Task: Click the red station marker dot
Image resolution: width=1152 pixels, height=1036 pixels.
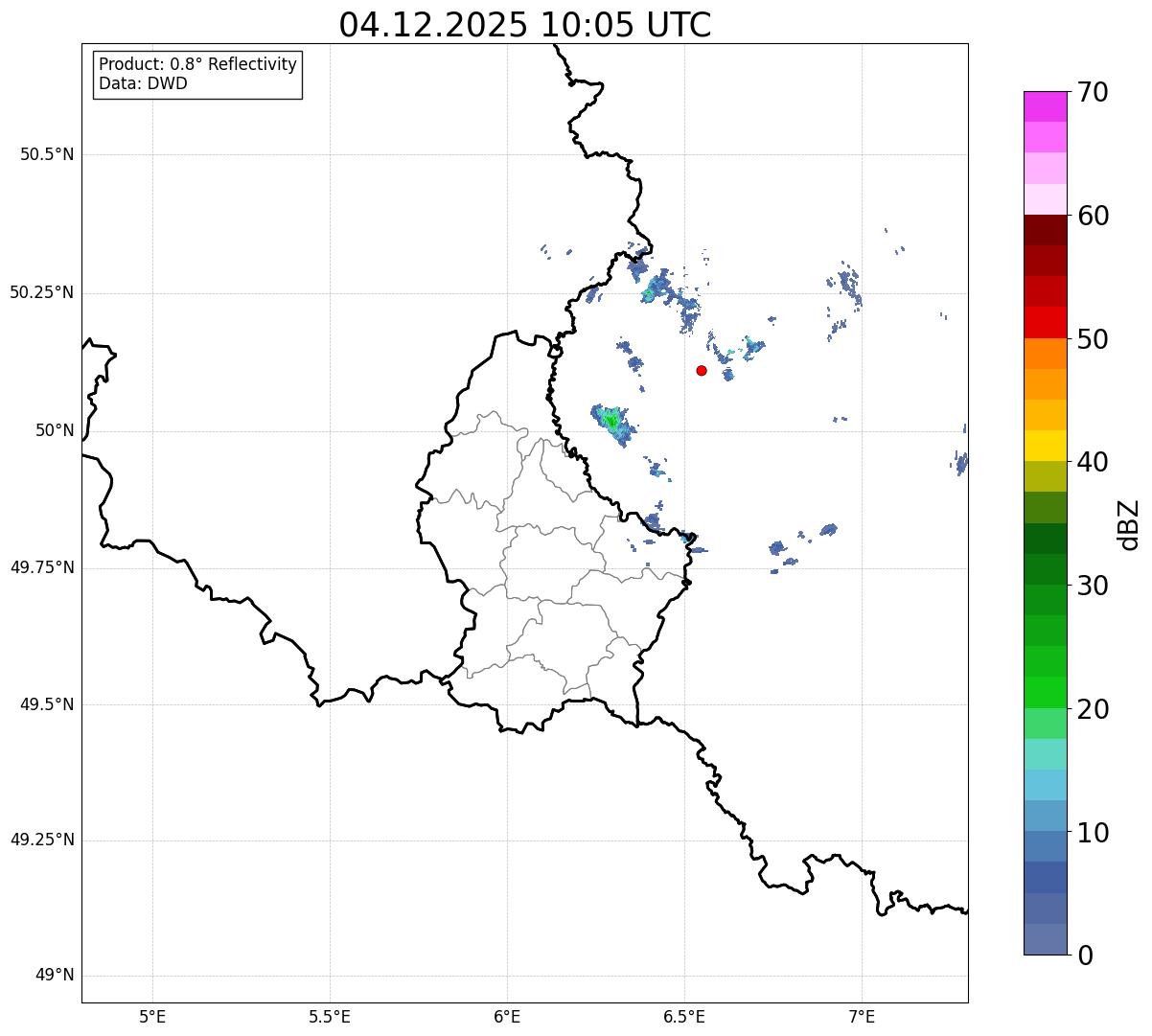Action: click(702, 370)
